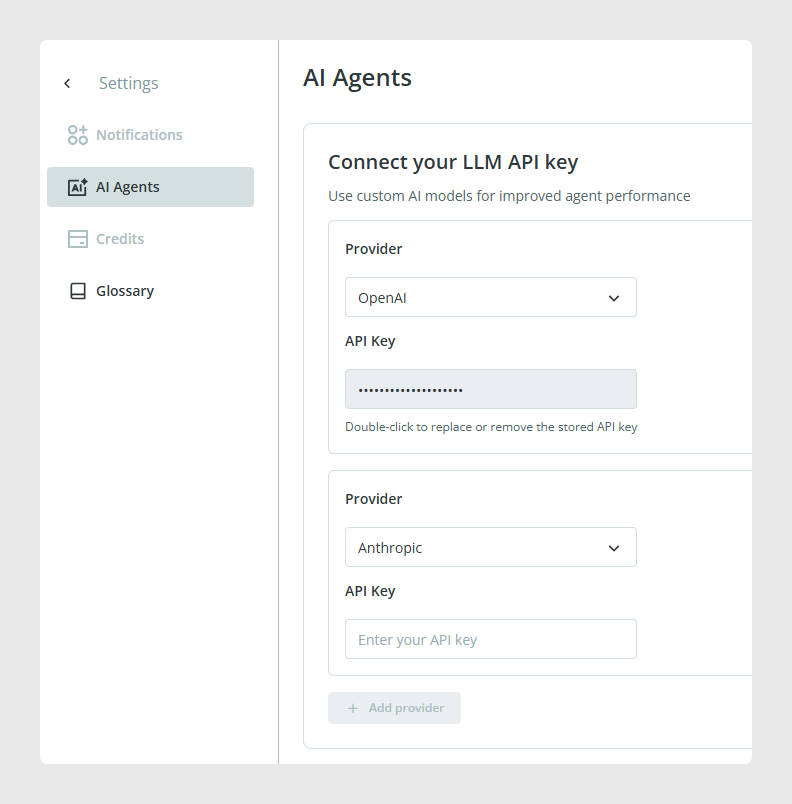Expand the OpenAI provider dropdown
Screen dimensions: 792x804
[491, 297]
